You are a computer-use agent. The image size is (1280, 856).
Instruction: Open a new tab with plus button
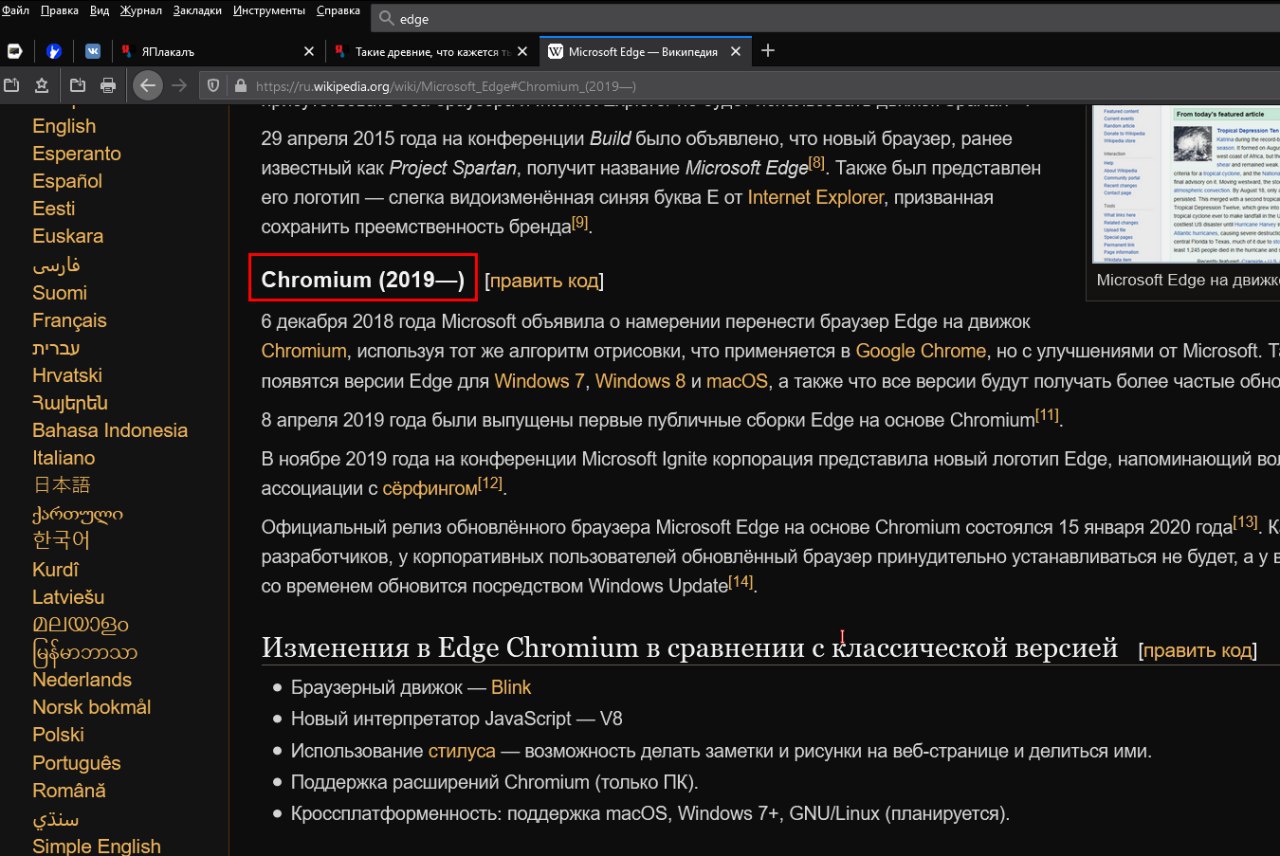tap(768, 51)
